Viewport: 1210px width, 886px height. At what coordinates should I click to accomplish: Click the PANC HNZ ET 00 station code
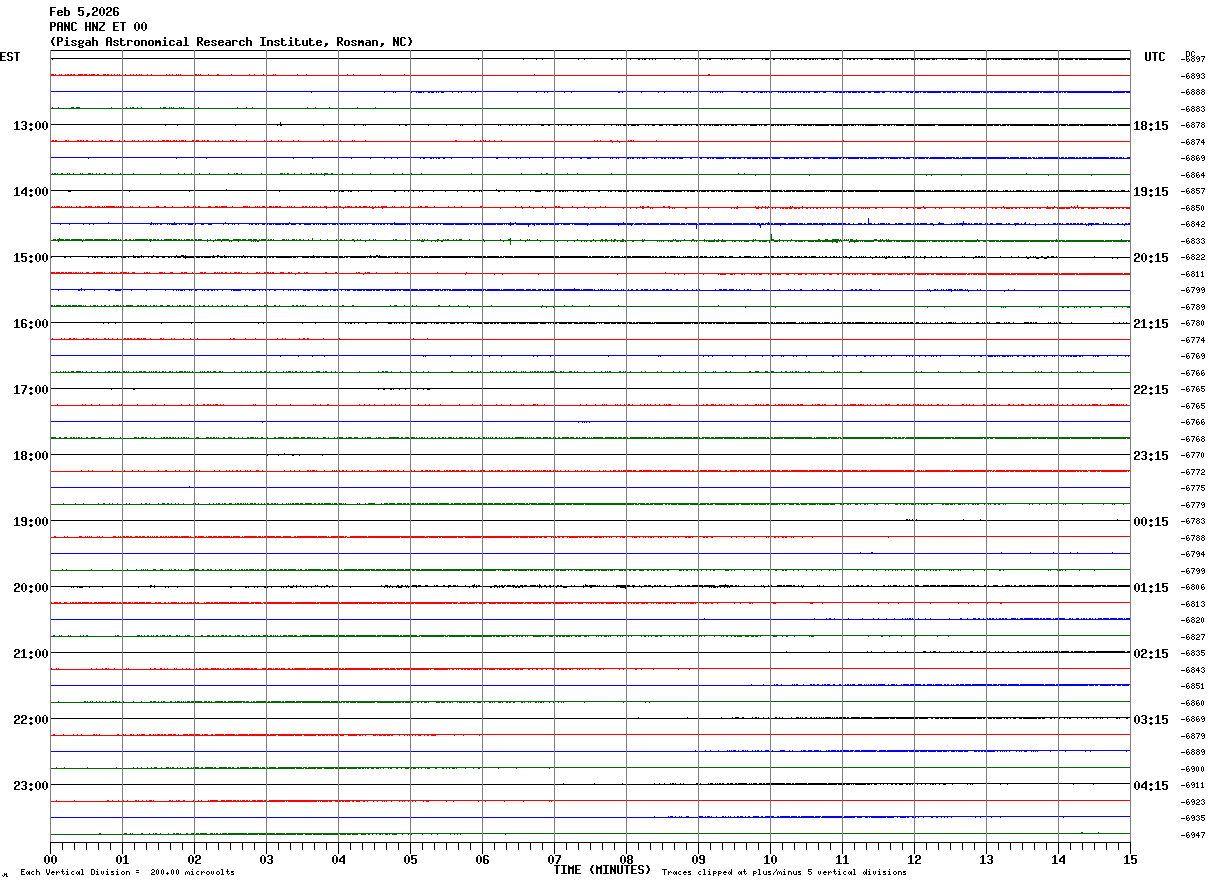coord(98,27)
